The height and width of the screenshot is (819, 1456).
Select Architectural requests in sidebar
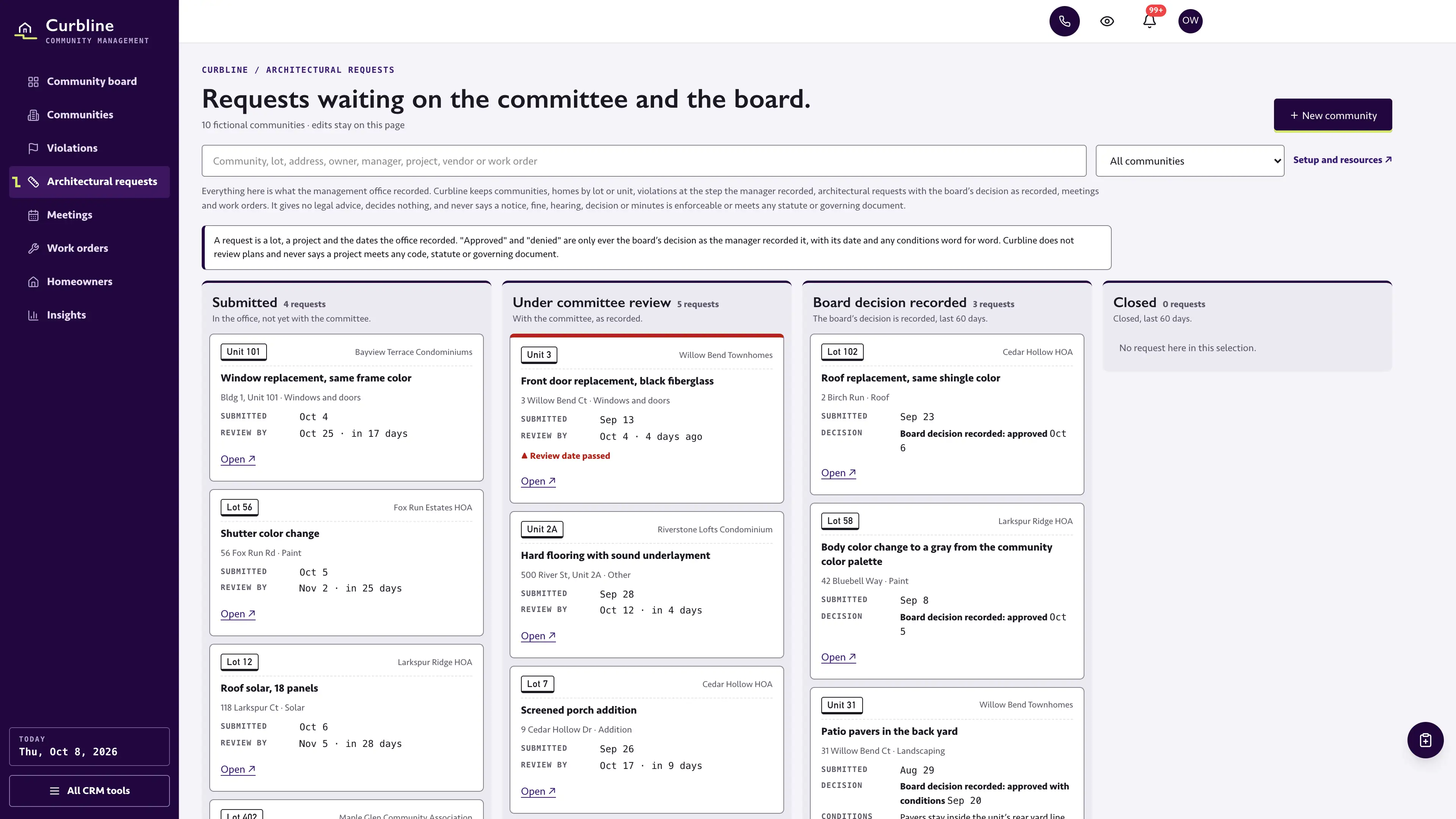coord(89,182)
